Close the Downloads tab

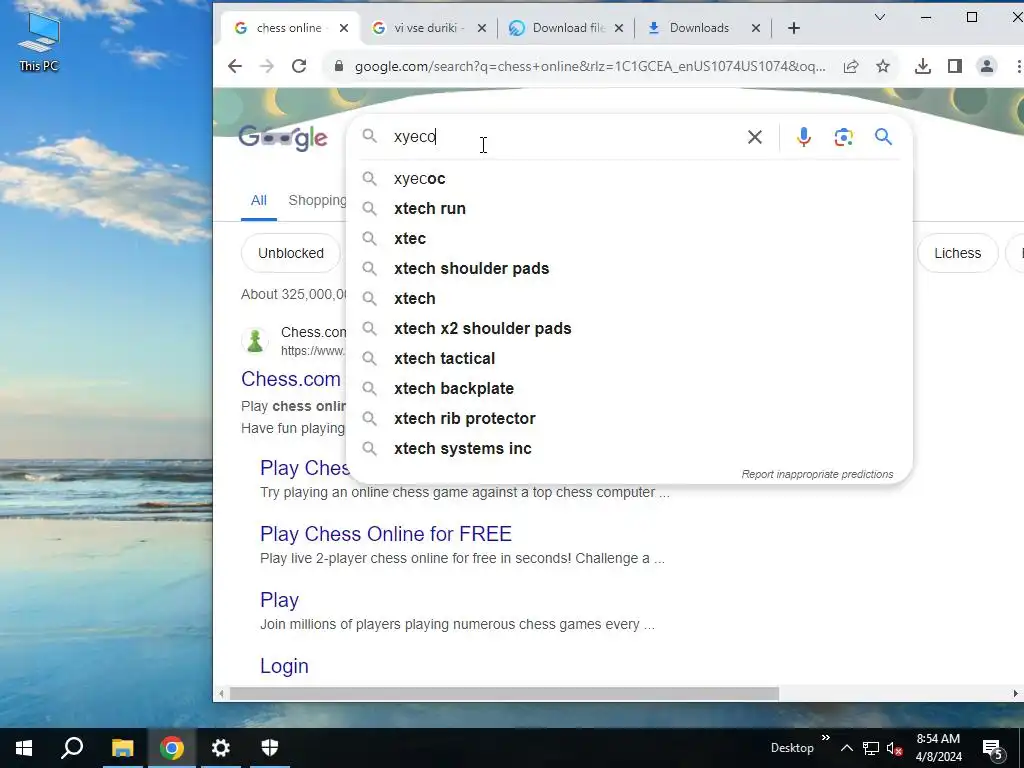pyautogui.click(x=756, y=28)
